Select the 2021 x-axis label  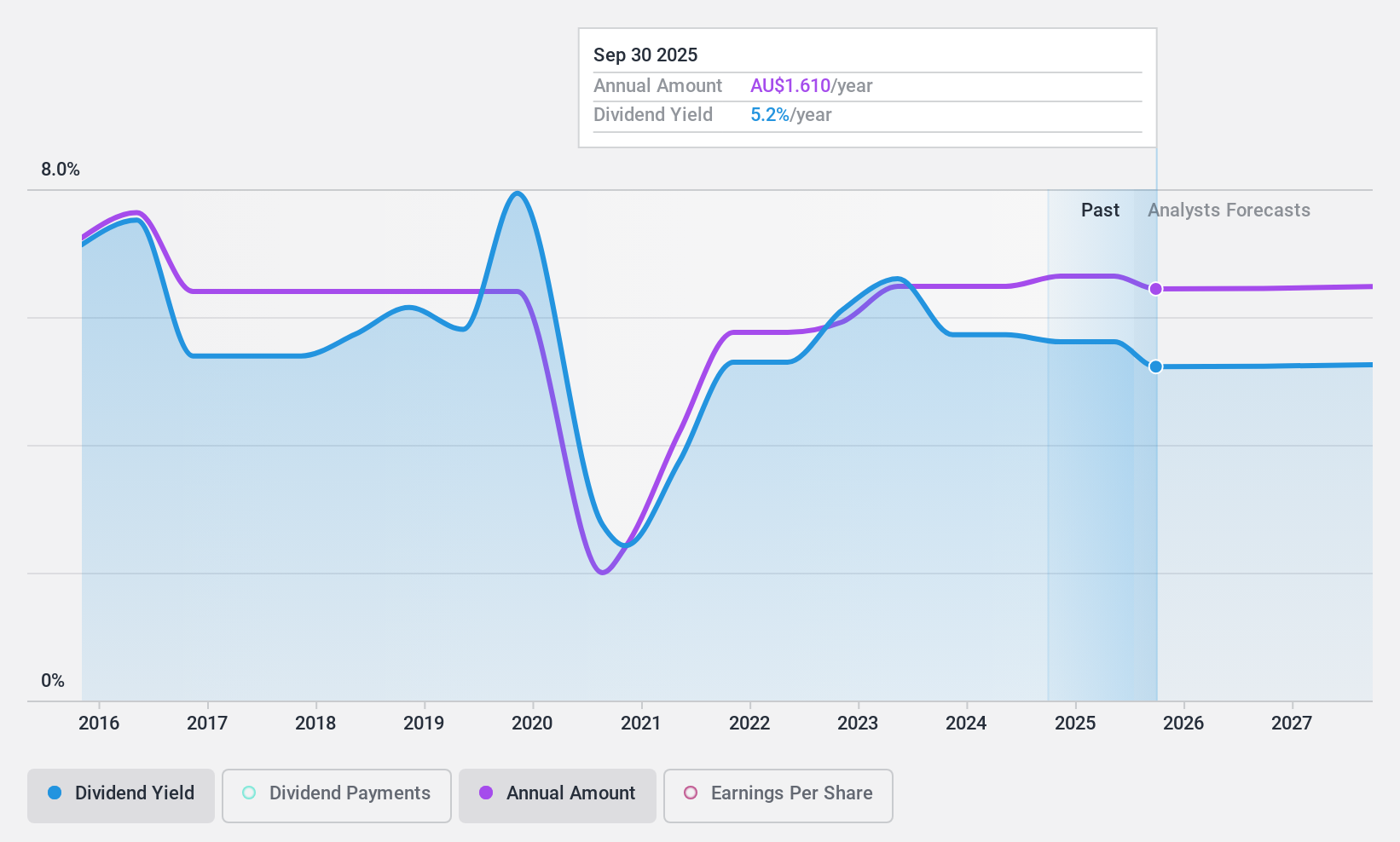(640, 724)
